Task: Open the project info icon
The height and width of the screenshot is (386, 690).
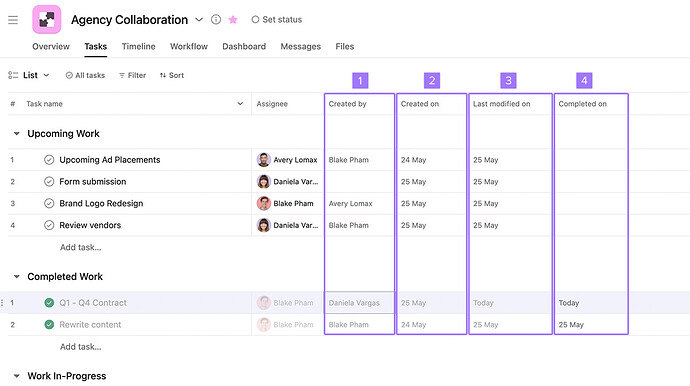Action: click(x=216, y=19)
